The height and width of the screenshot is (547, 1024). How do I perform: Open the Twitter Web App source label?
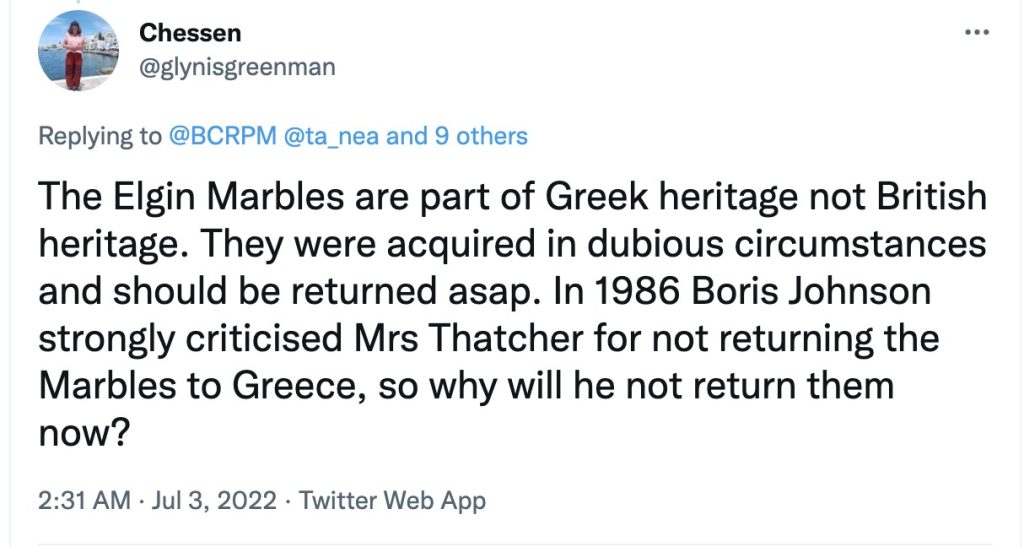[392, 500]
